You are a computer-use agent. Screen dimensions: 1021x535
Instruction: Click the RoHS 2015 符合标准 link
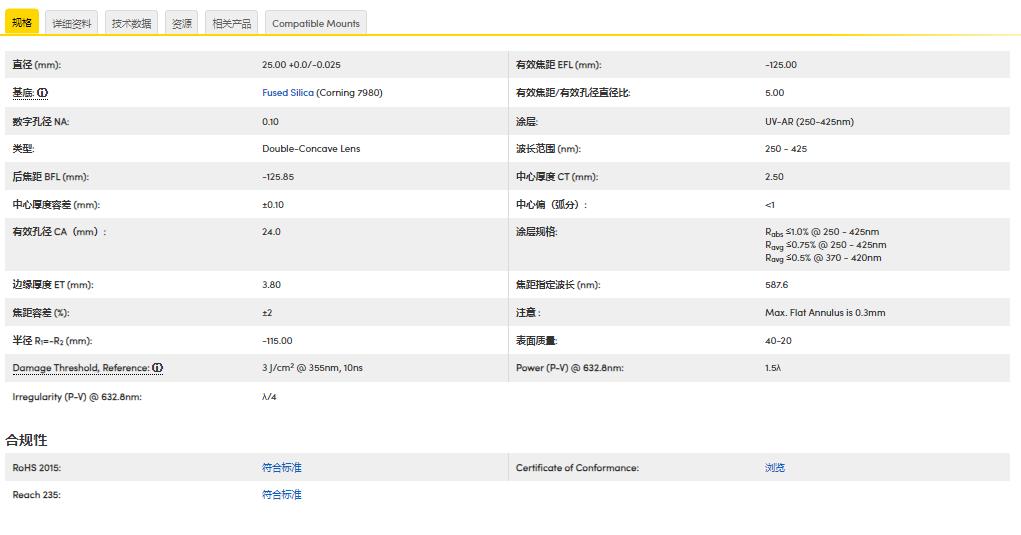(x=282, y=467)
